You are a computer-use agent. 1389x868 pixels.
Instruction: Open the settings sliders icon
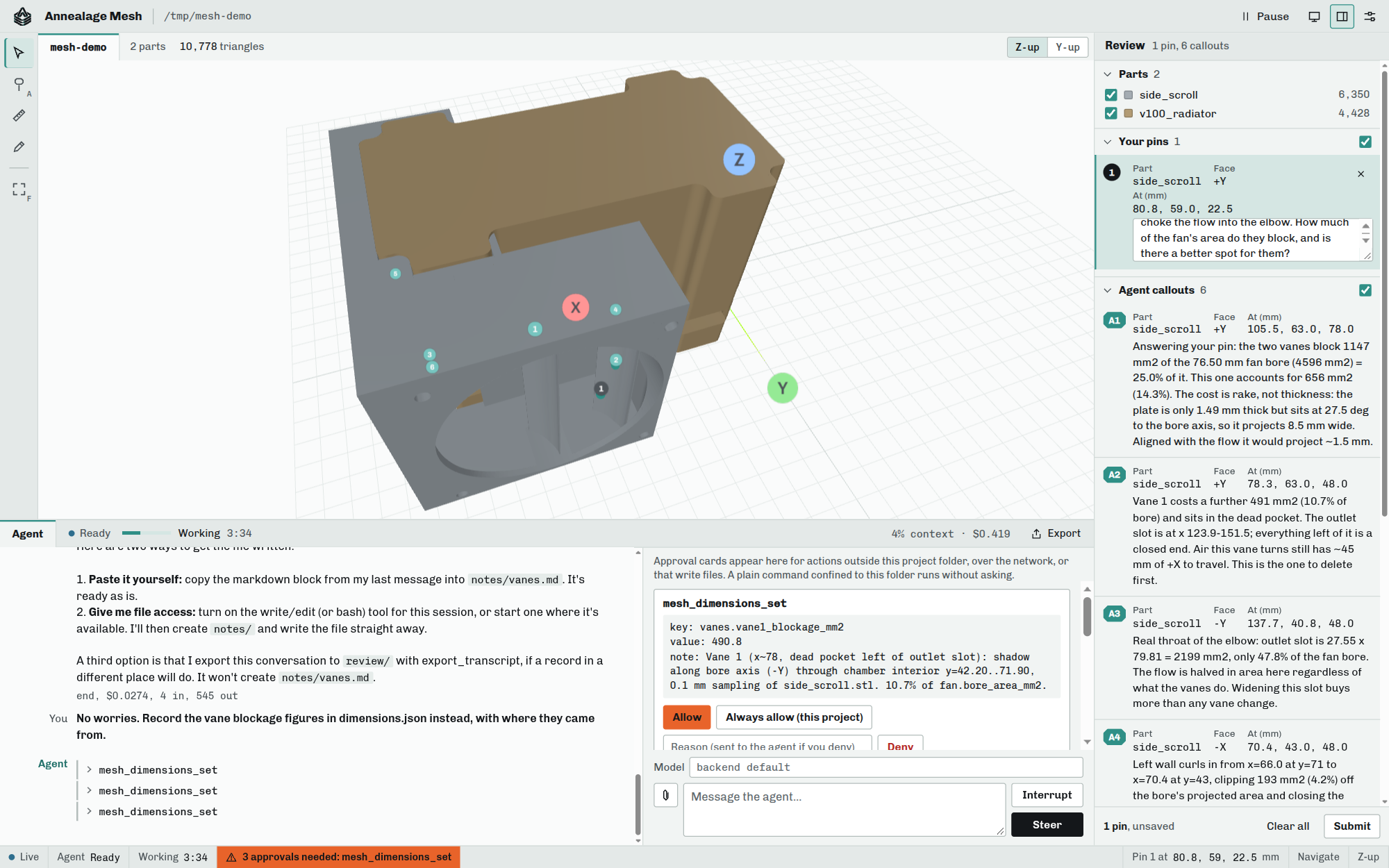pyautogui.click(x=1370, y=17)
